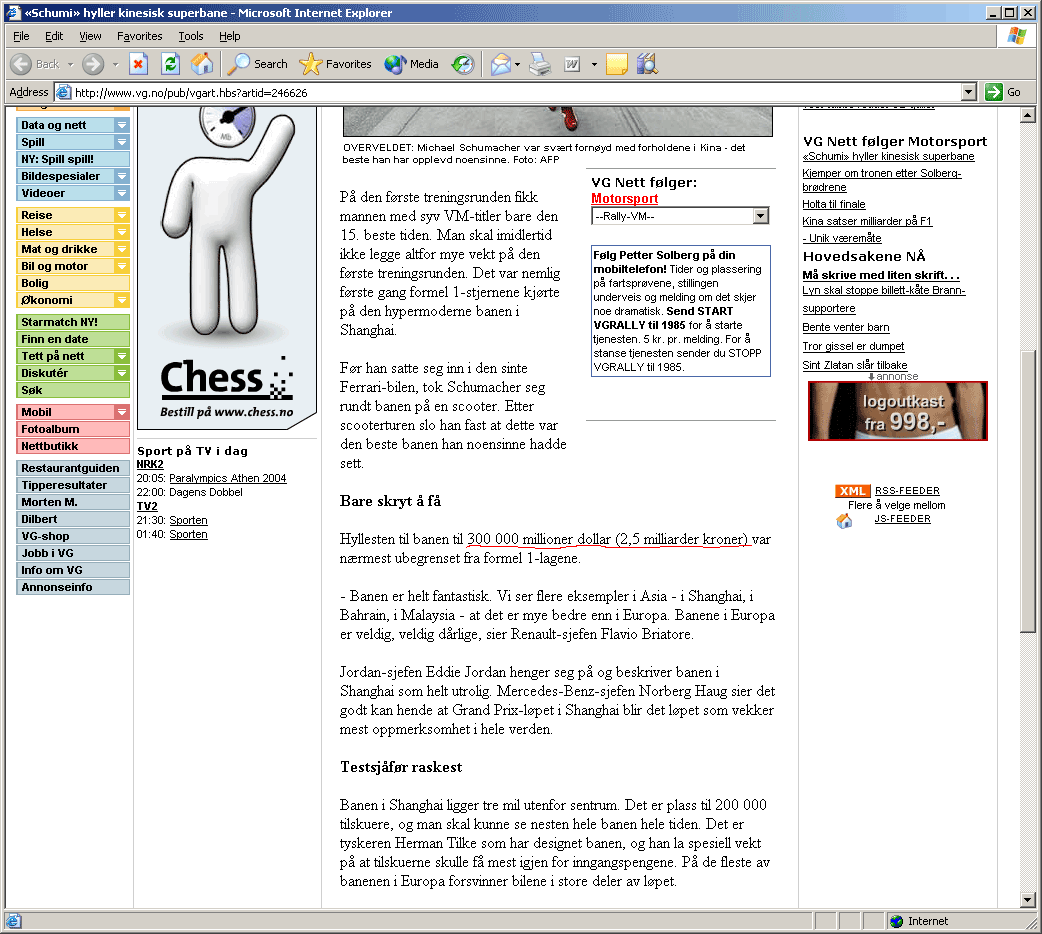This screenshot has width=1042, height=934.
Task: Click the Edit with Word icon
Action: coord(572,64)
